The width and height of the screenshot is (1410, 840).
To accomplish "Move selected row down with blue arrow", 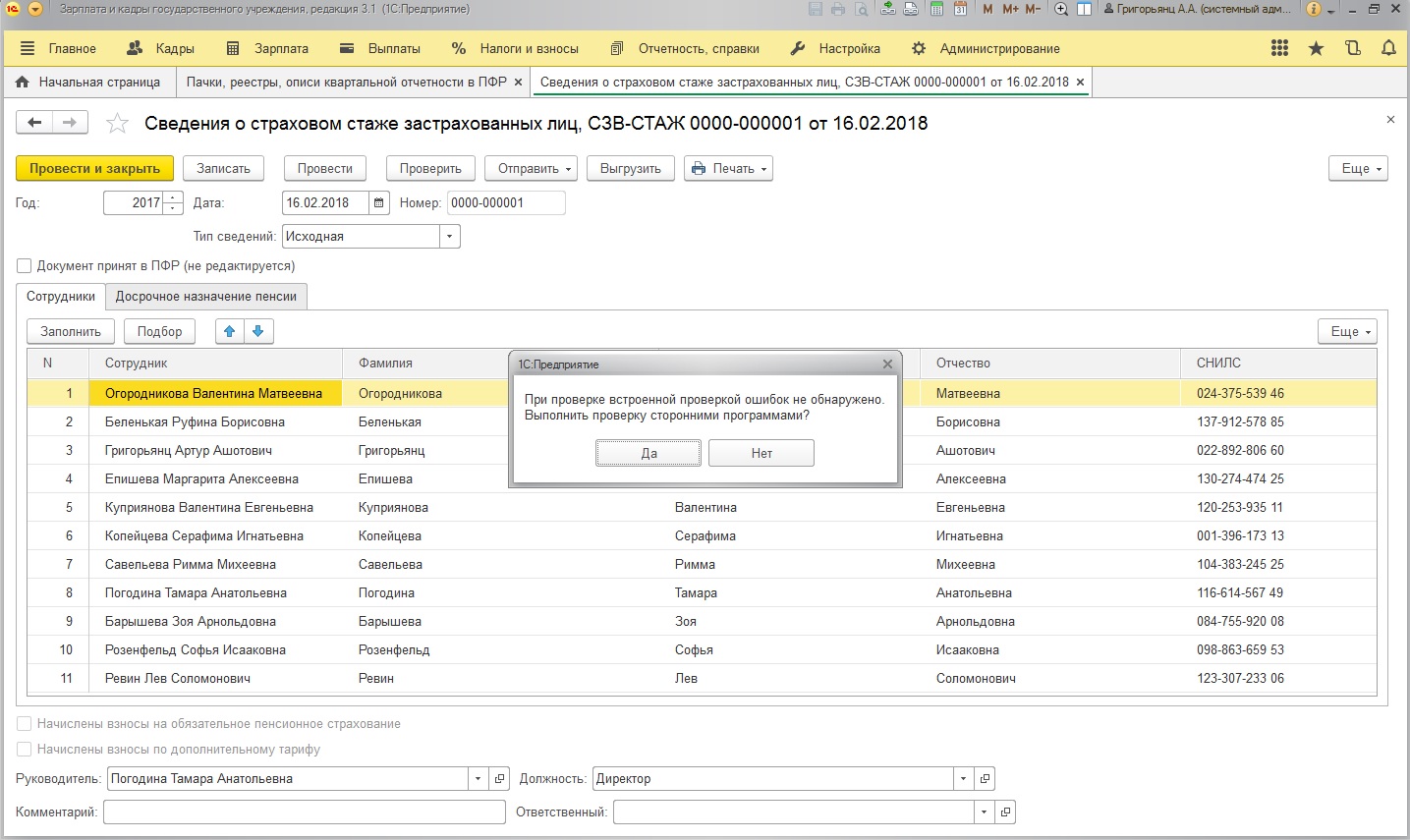I will 258,331.
